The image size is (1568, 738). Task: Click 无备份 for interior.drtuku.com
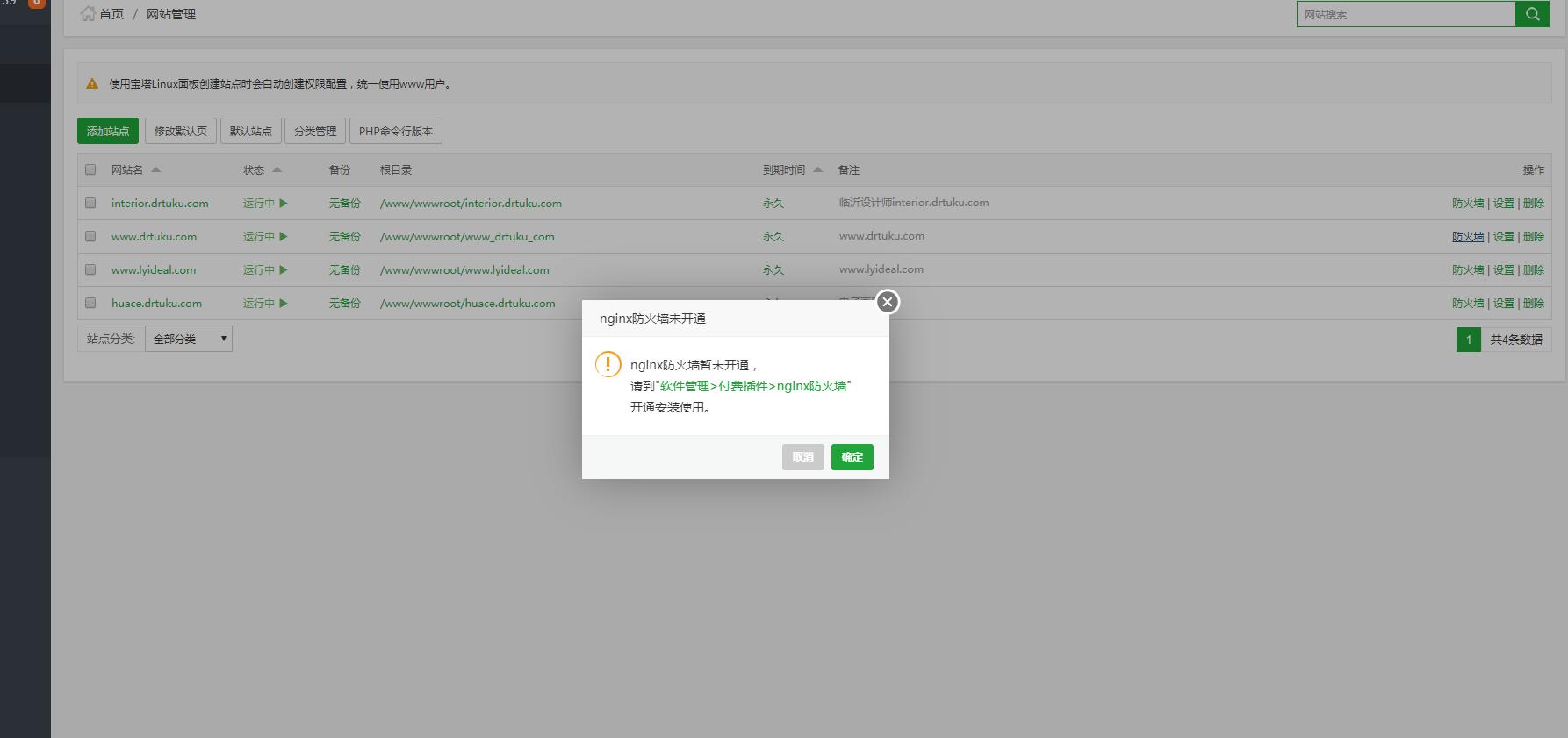[x=345, y=203]
